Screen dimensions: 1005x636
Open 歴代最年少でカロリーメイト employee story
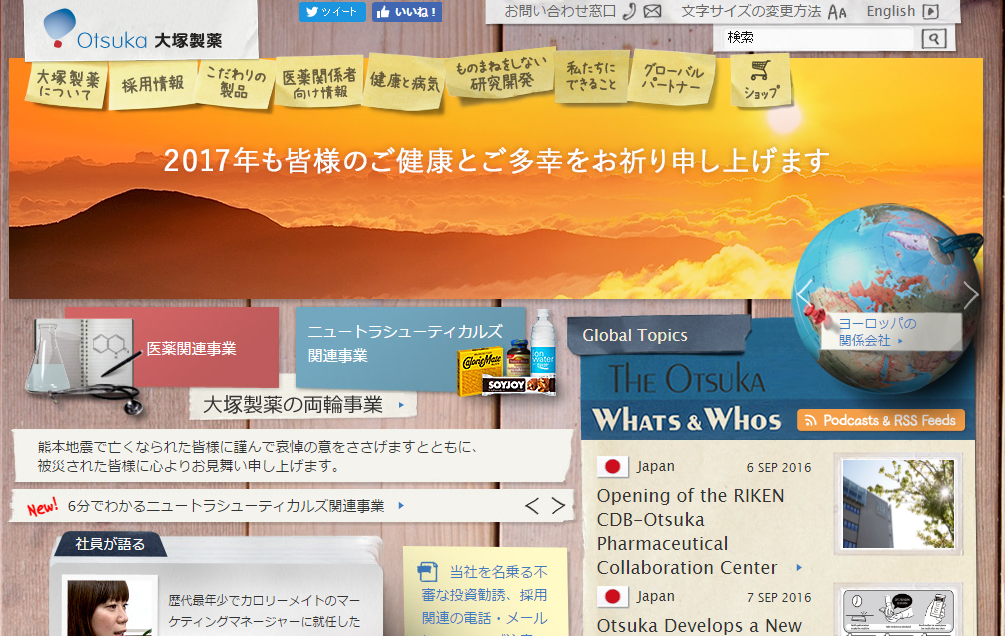click(265, 611)
